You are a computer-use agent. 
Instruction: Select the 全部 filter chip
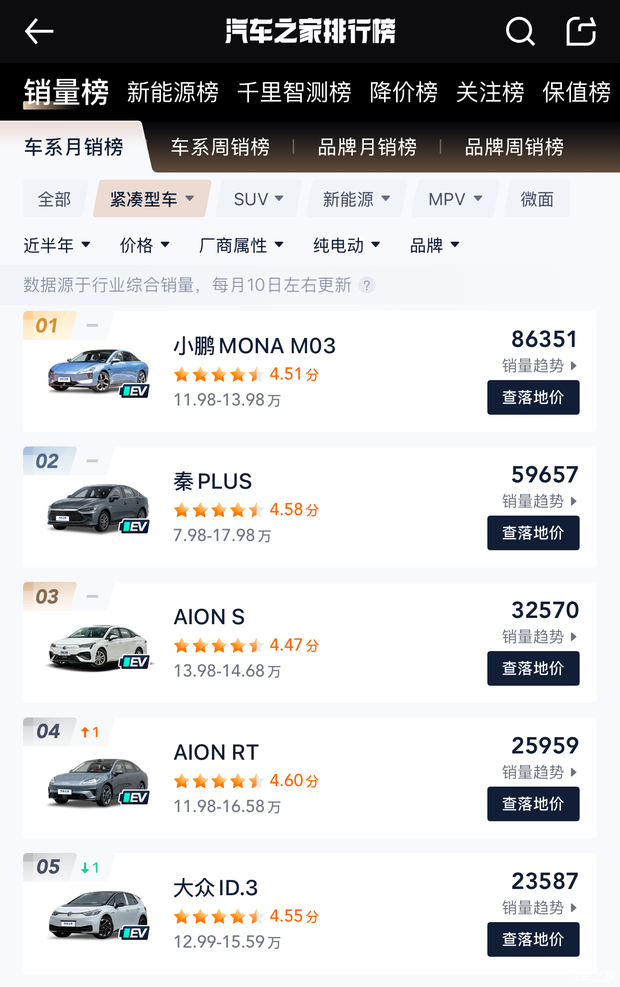(54, 198)
